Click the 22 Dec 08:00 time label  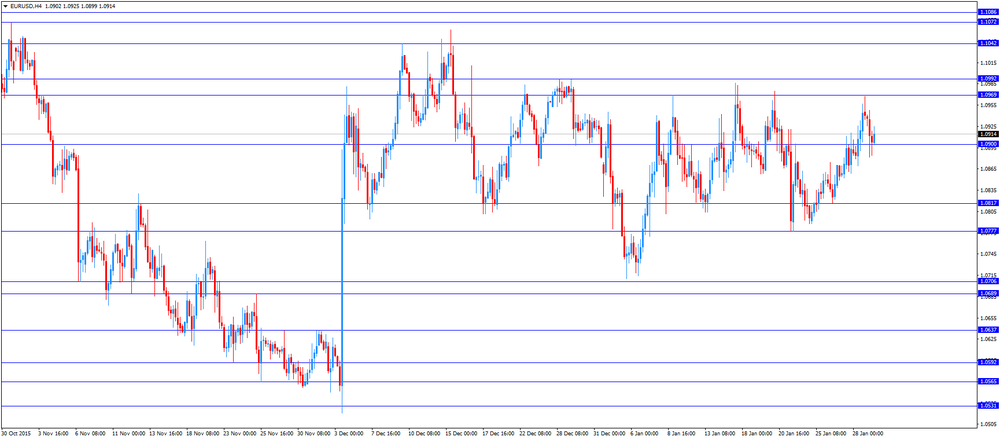coord(533,432)
